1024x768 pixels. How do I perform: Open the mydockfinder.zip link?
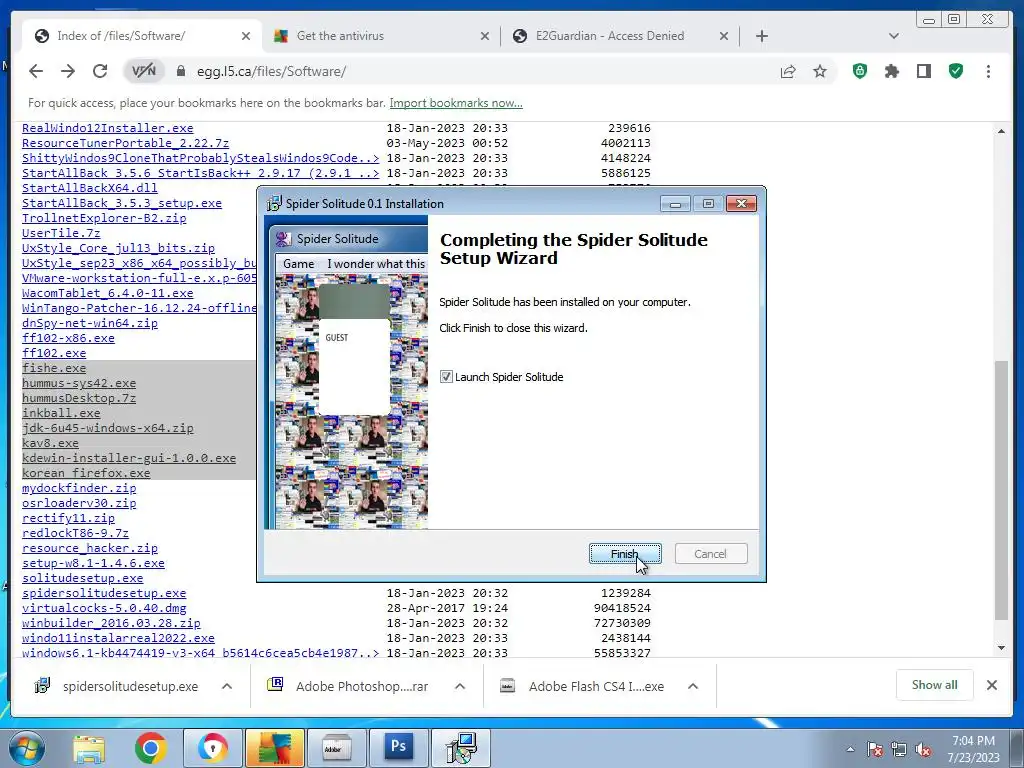(x=79, y=488)
